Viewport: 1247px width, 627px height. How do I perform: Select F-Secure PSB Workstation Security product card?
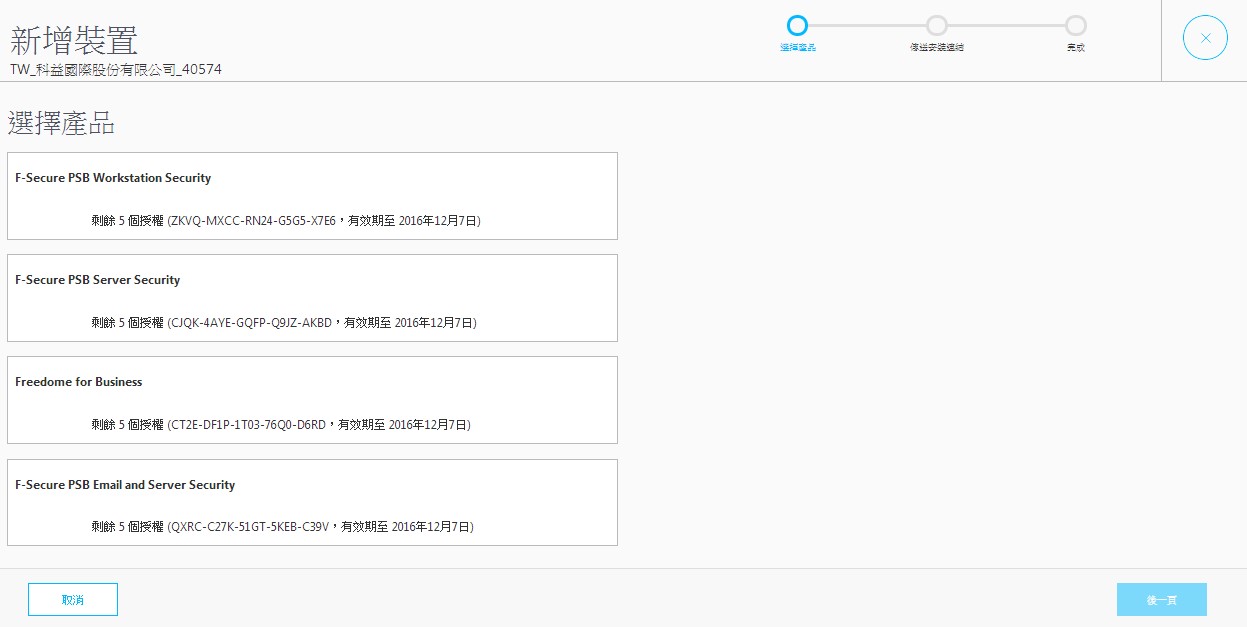(312, 196)
